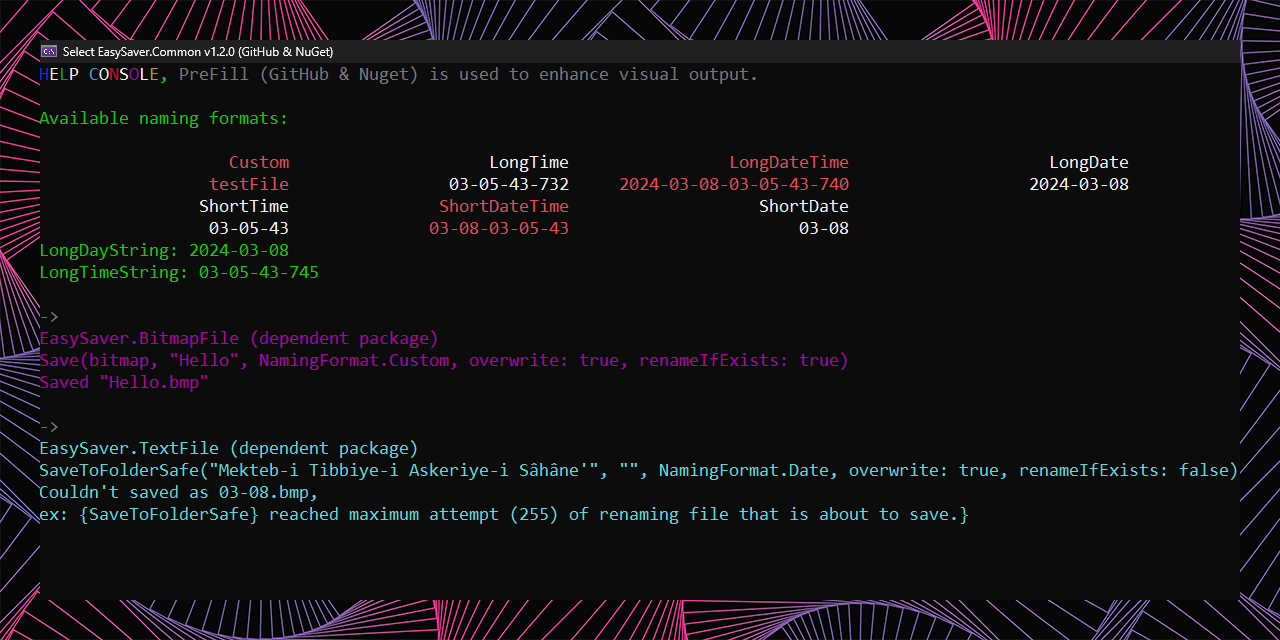Image resolution: width=1280 pixels, height=640 pixels.
Task: Toggle renameIfExists: false in SaveToFolderSafe line
Action: pos(1125,470)
